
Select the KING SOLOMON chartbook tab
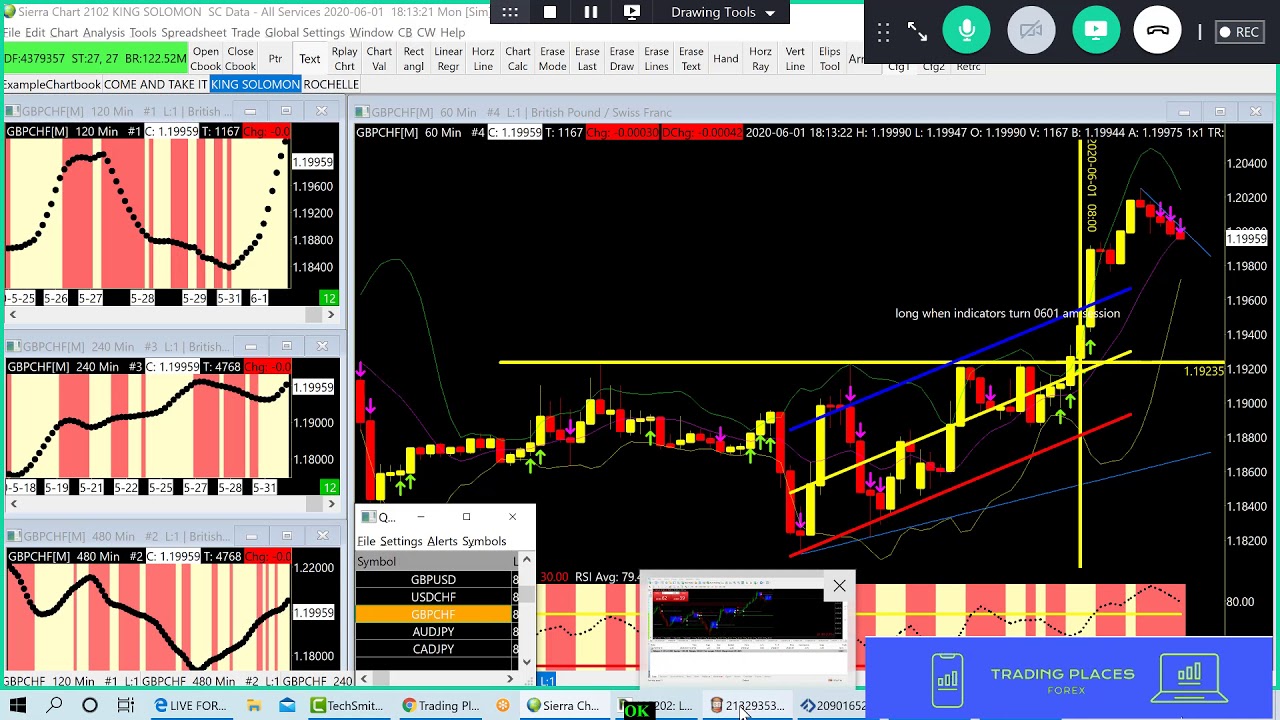click(x=255, y=84)
